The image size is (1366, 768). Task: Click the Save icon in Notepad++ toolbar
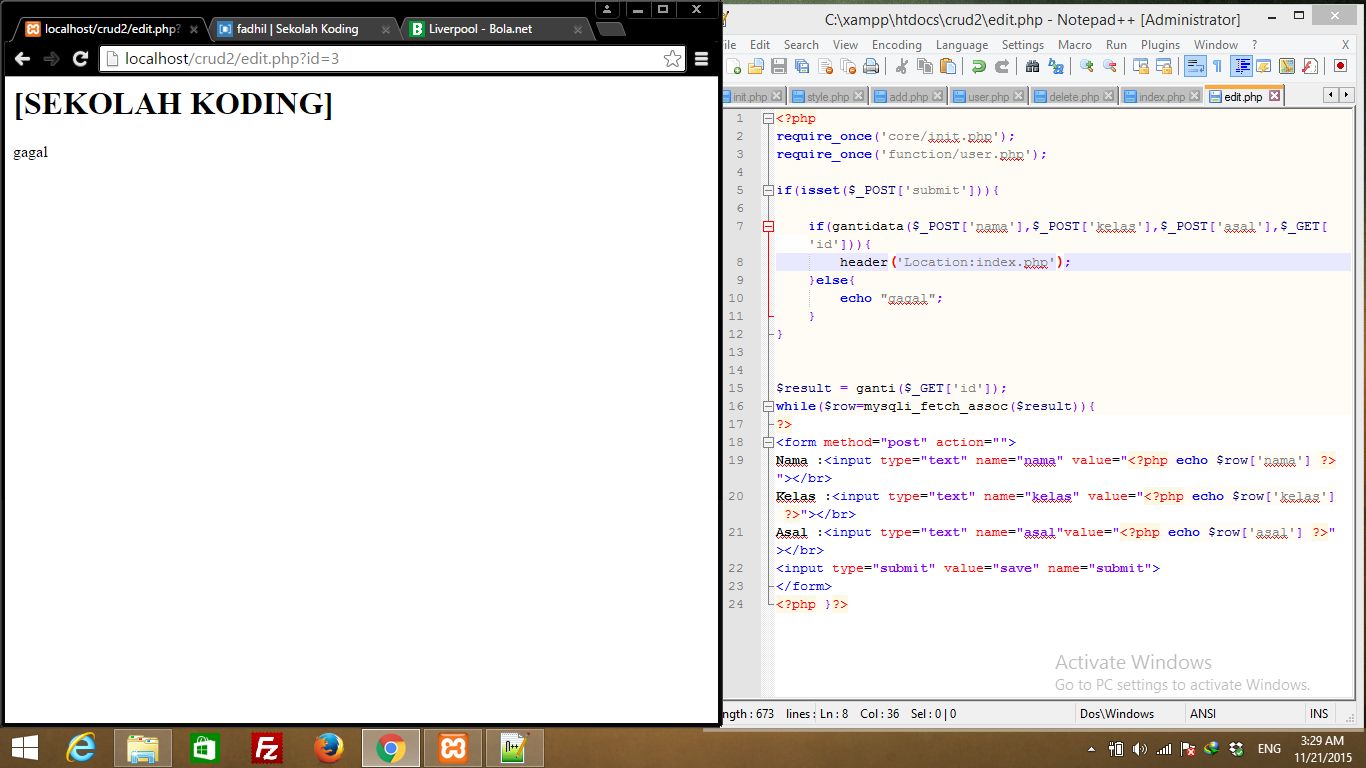778,66
